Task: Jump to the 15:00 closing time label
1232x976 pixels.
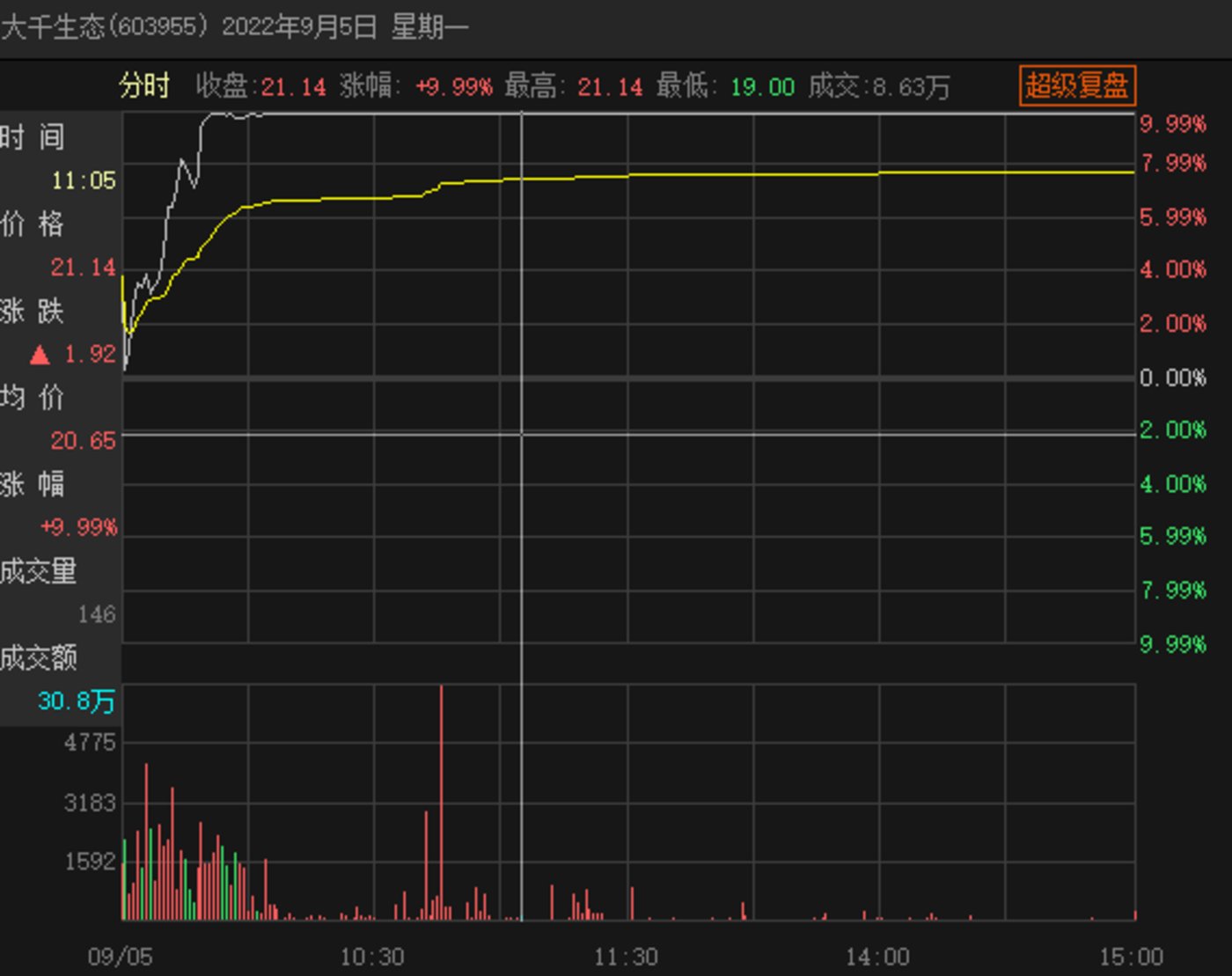Action: click(x=1131, y=957)
